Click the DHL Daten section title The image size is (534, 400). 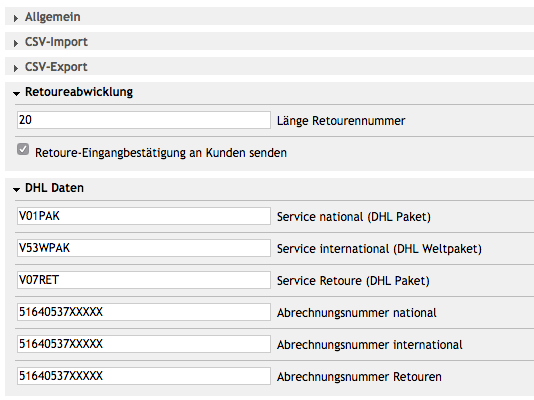[x=54, y=188]
